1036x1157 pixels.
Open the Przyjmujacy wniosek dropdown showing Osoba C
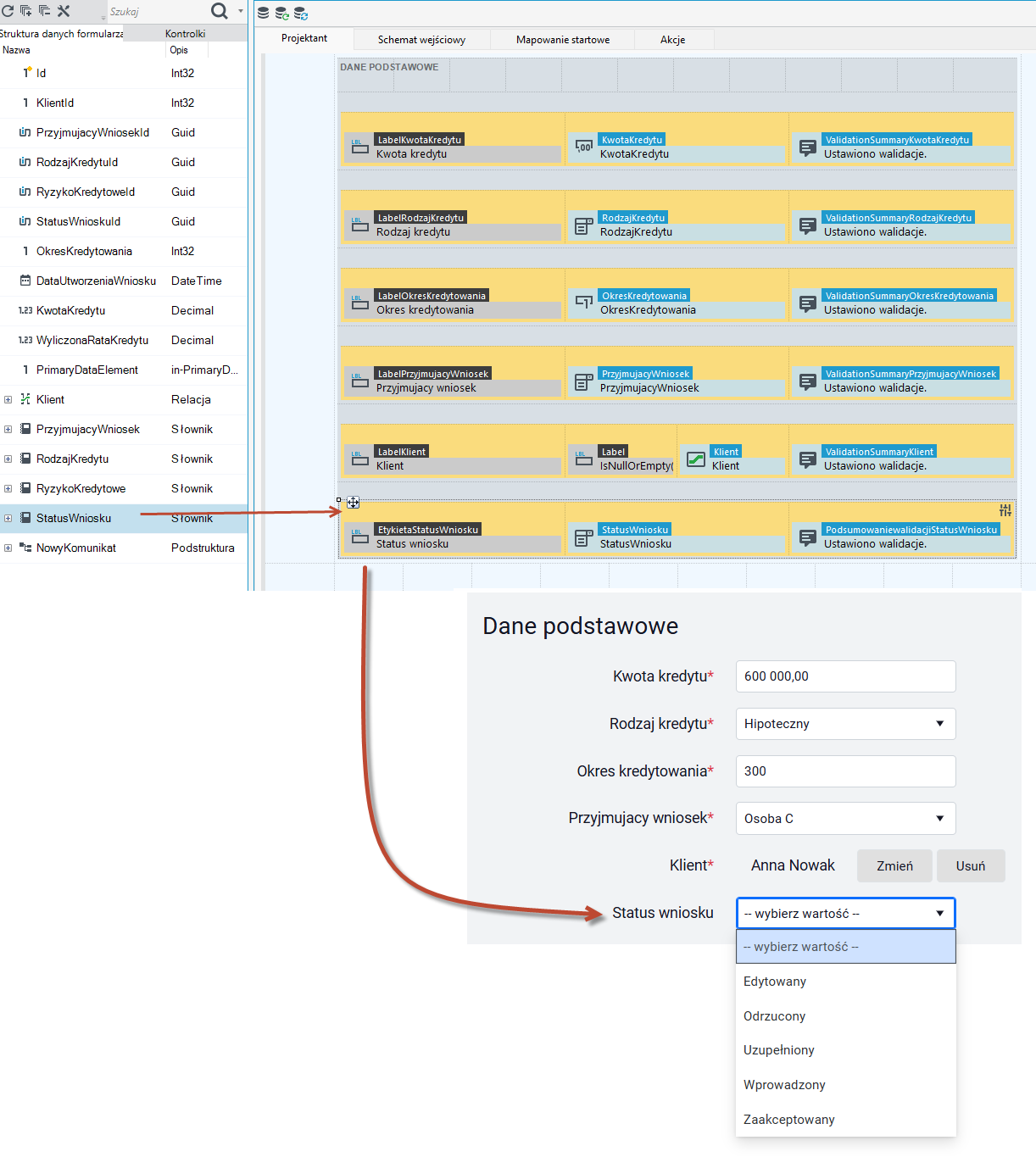[846, 819]
